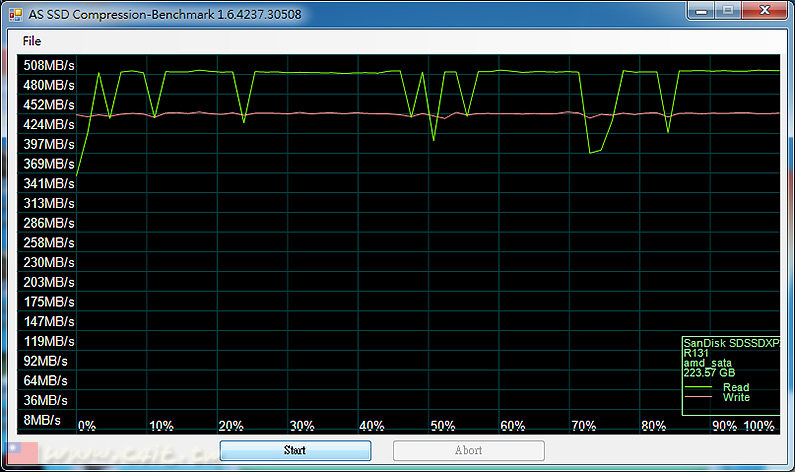
Task: Open the File menu
Action: (x=31, y=41)
